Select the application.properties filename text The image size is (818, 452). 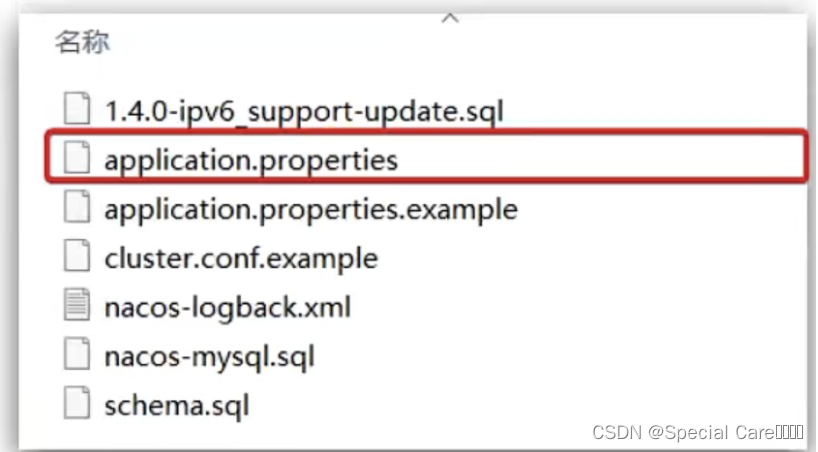coord(251,160)
